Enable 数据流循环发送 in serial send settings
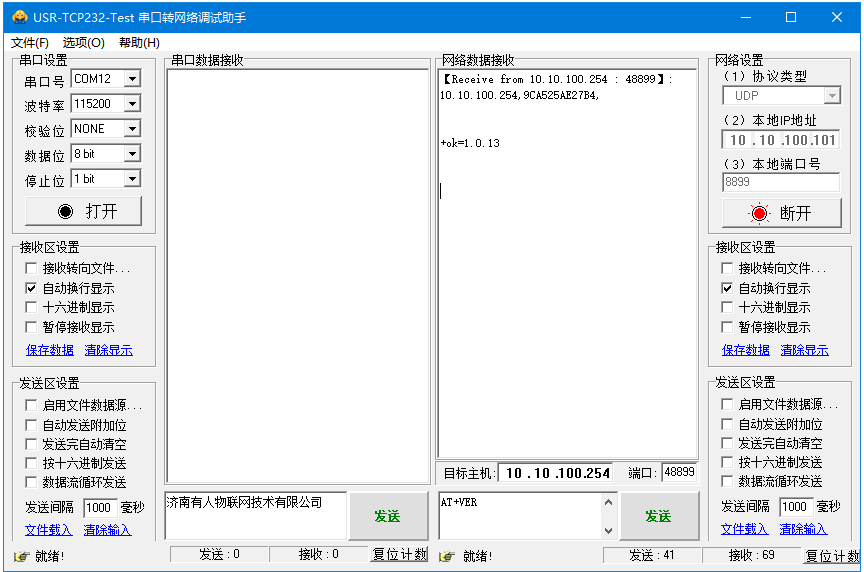Image resolution: width=864 pixels, height=572 pixels. [31, 482]
